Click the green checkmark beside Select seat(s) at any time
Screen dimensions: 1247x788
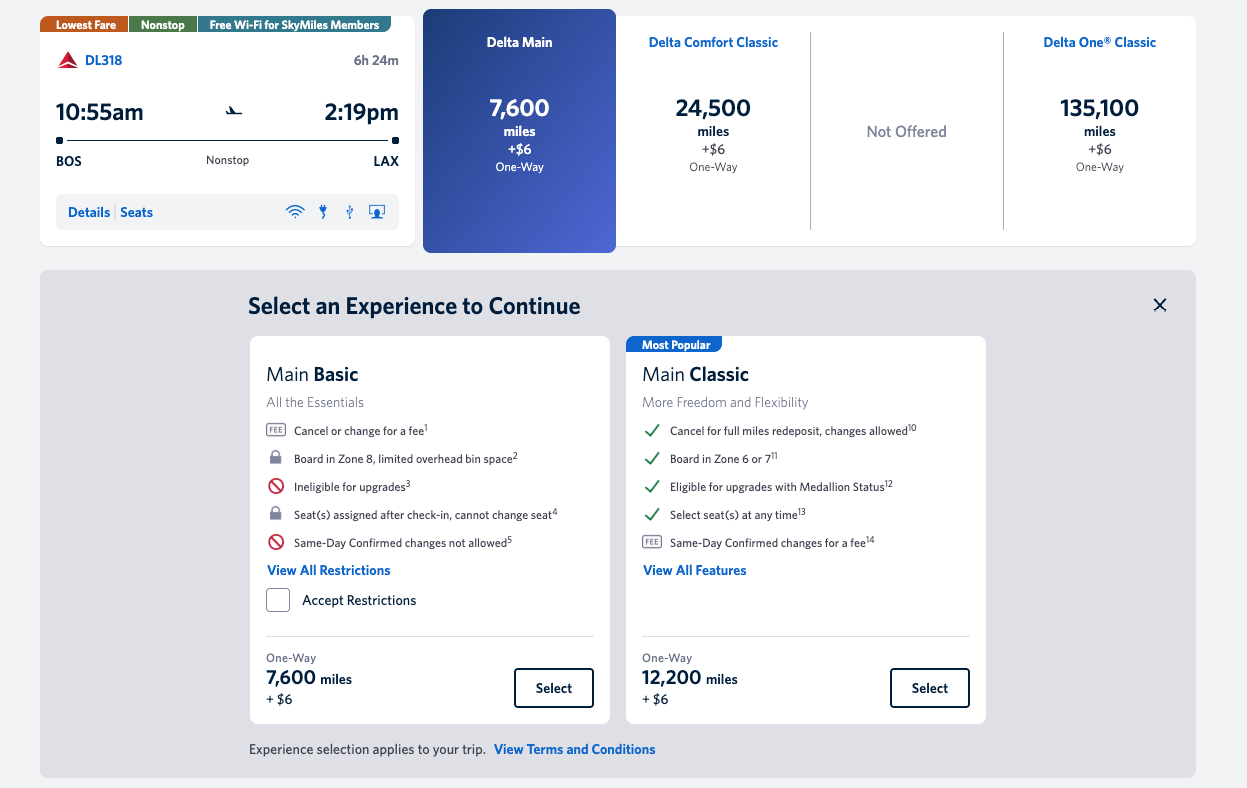pos(653,513)
